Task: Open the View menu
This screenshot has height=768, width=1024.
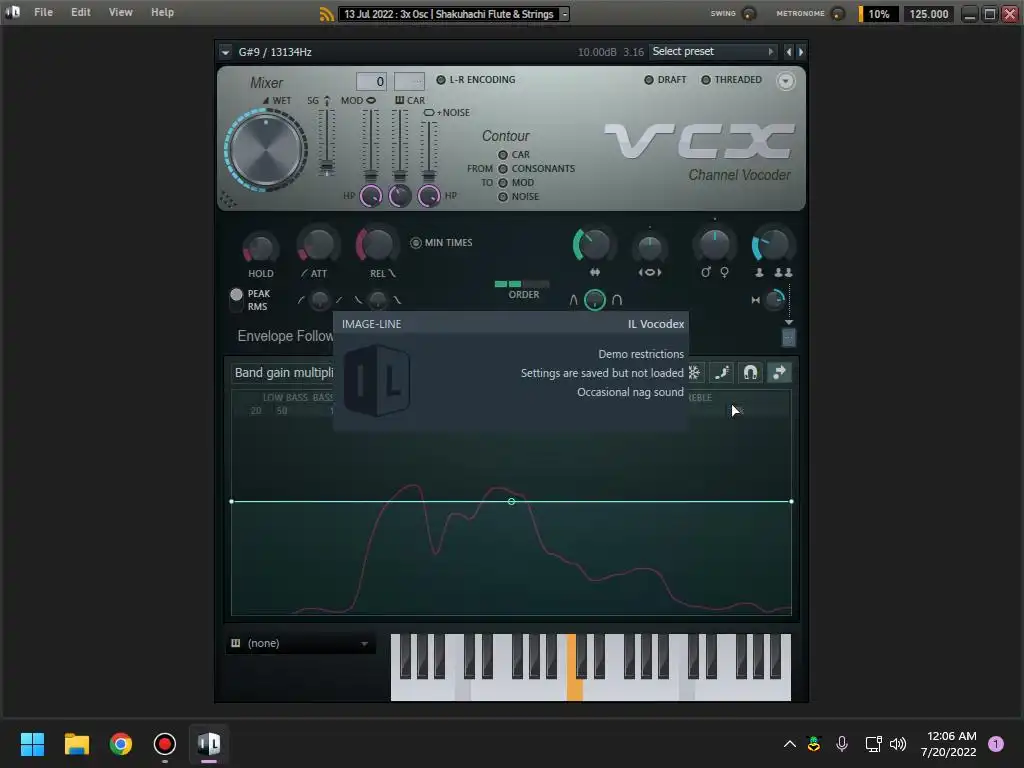Action: pos(120,12)
